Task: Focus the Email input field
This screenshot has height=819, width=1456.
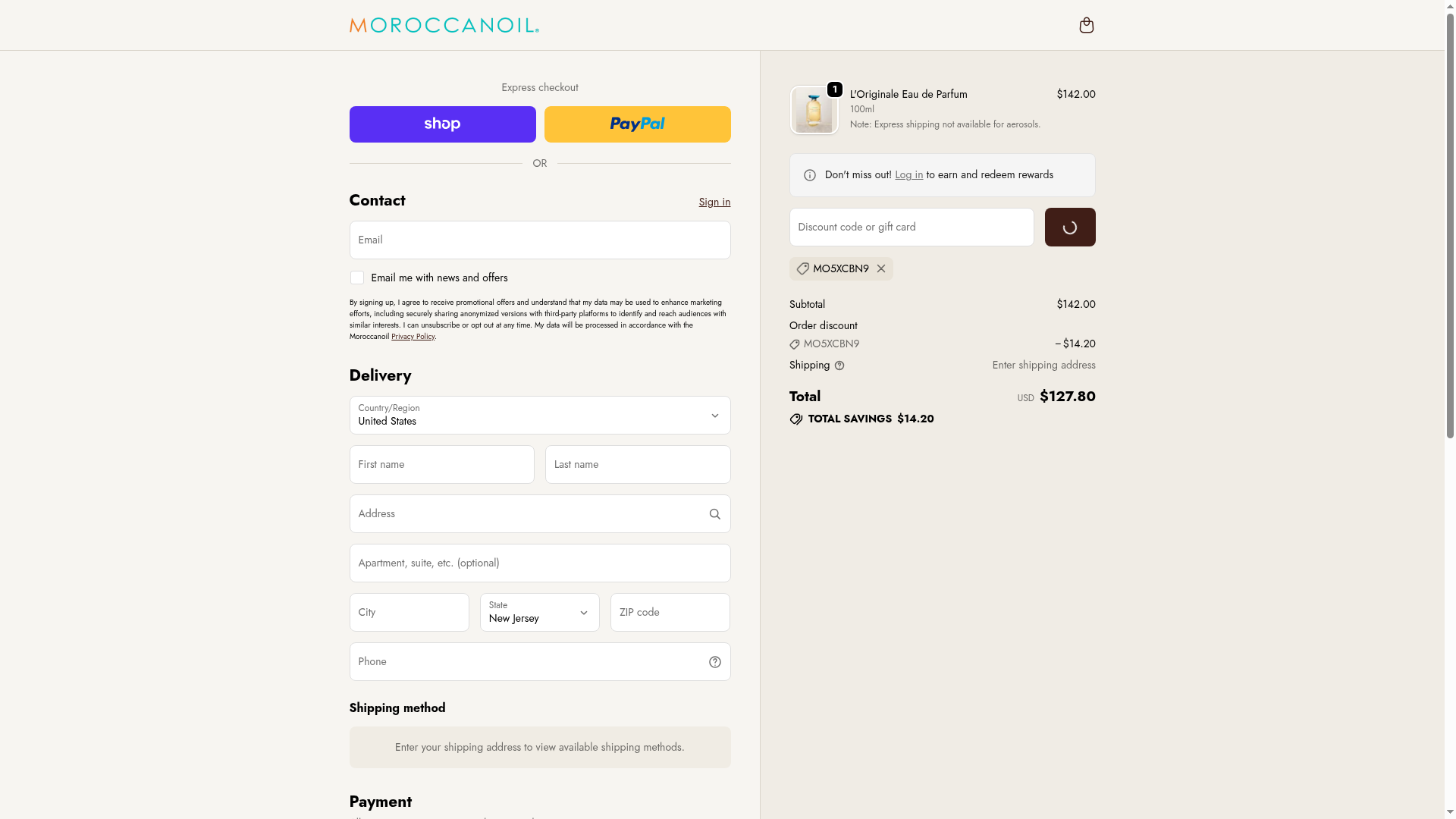Action: 539,240
